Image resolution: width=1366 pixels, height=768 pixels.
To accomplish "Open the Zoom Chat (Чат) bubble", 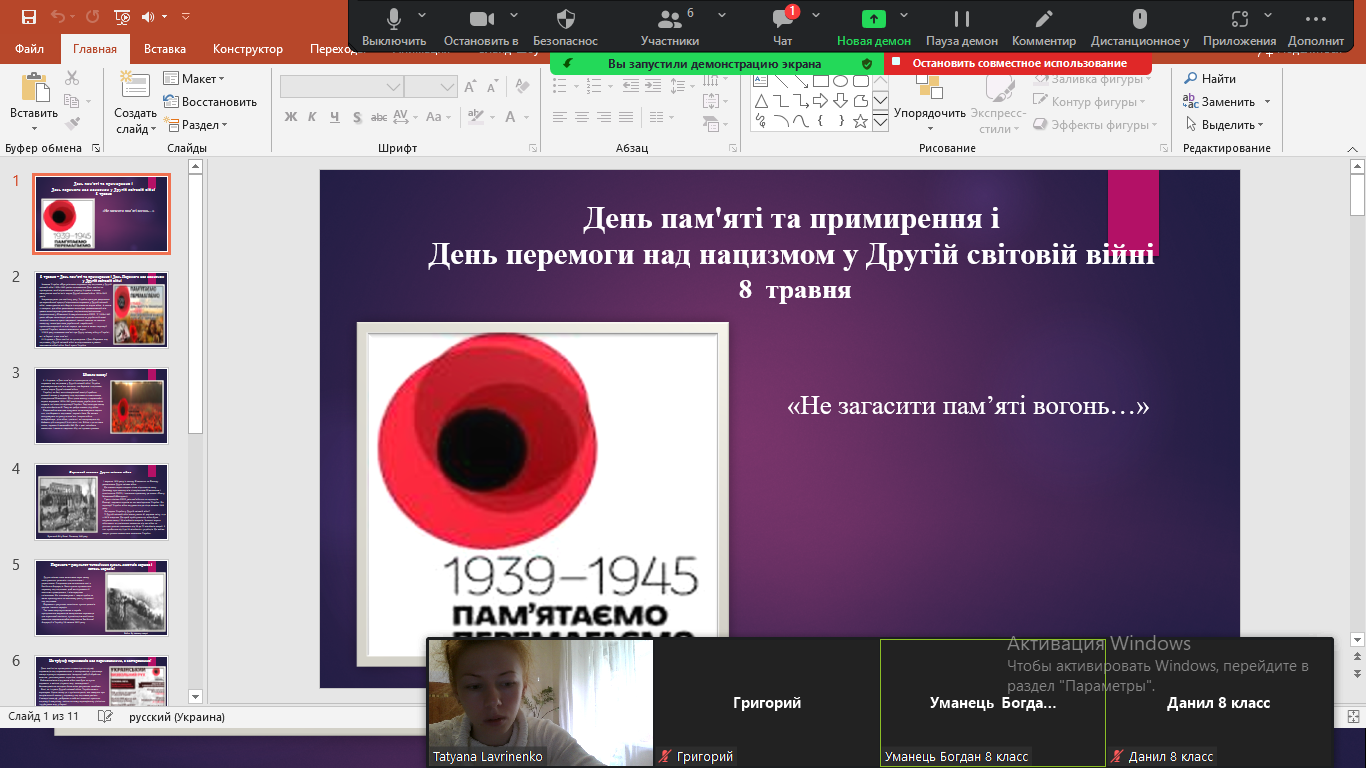I will 783,19.
